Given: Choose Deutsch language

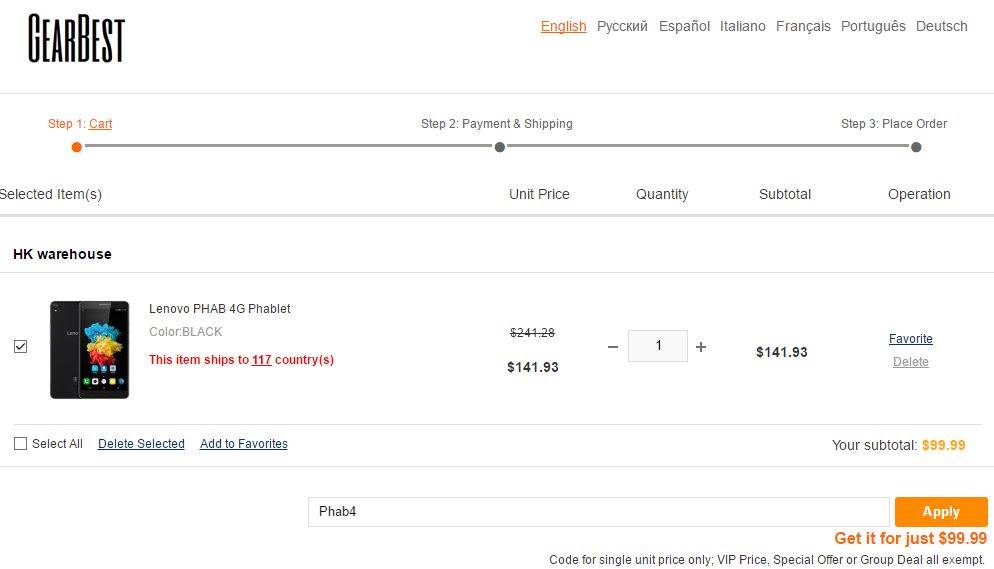Looking at the screenshot, I should tap(941, 26).
